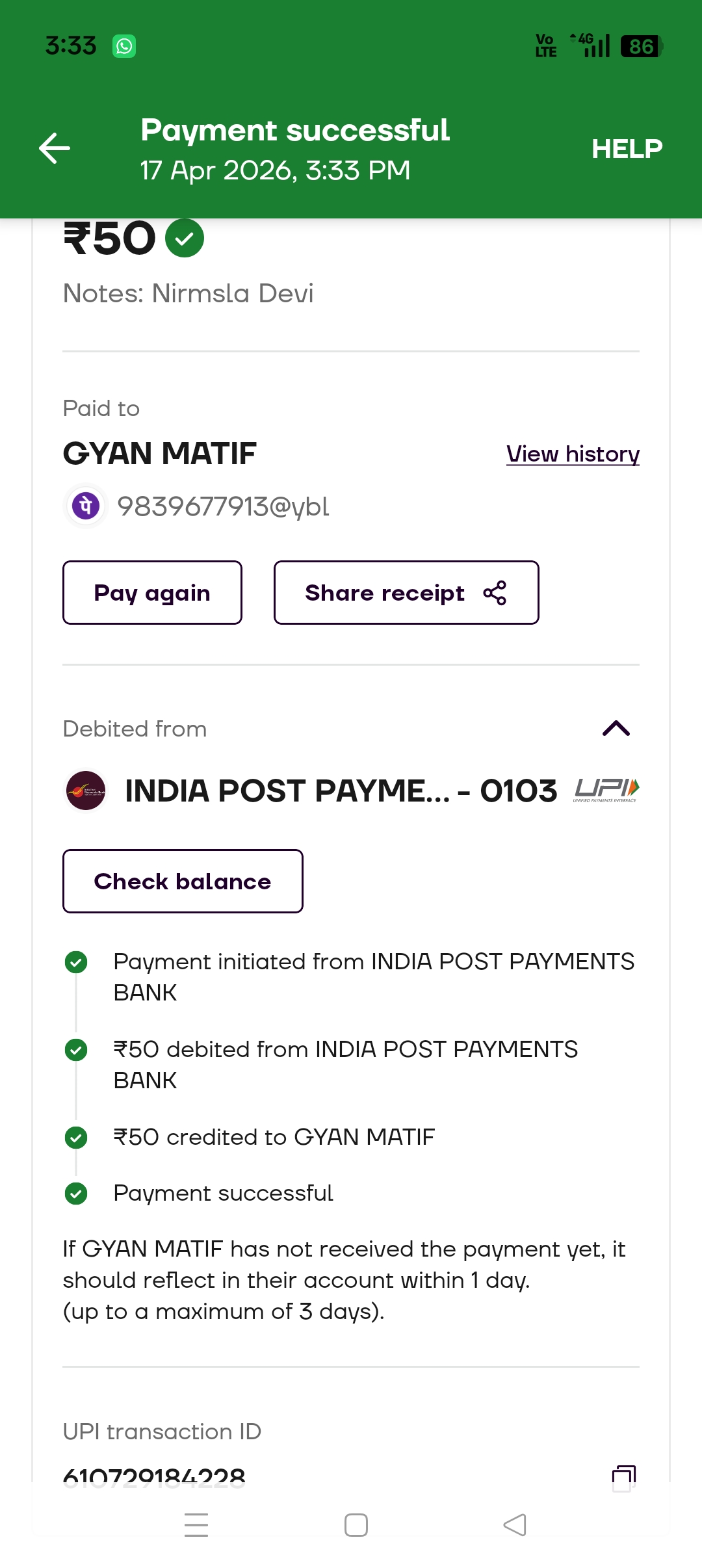Tap the WhatsApp notification icon
This screenshot has width=702, height=1568.
point(124,46)
